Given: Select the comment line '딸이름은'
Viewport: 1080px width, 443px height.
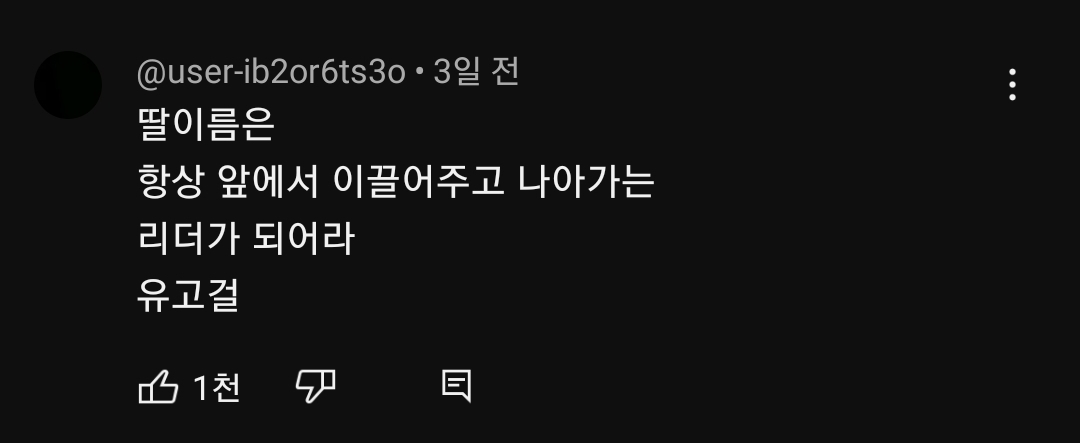Looking at the screenshot, I should click(207, 125).
